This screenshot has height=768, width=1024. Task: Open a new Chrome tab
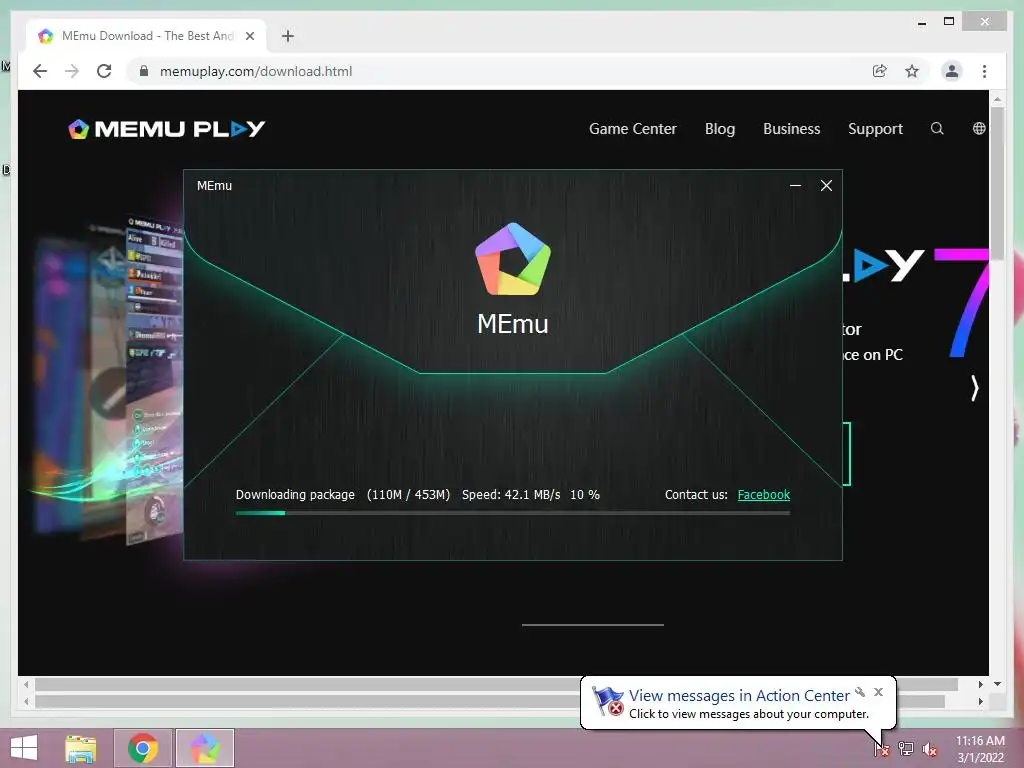pos(287,36)
